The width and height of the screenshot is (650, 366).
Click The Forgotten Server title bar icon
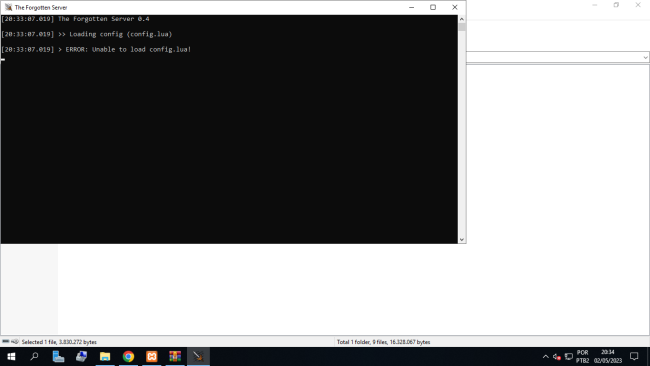pyautogui.click(x=8, y=7)
